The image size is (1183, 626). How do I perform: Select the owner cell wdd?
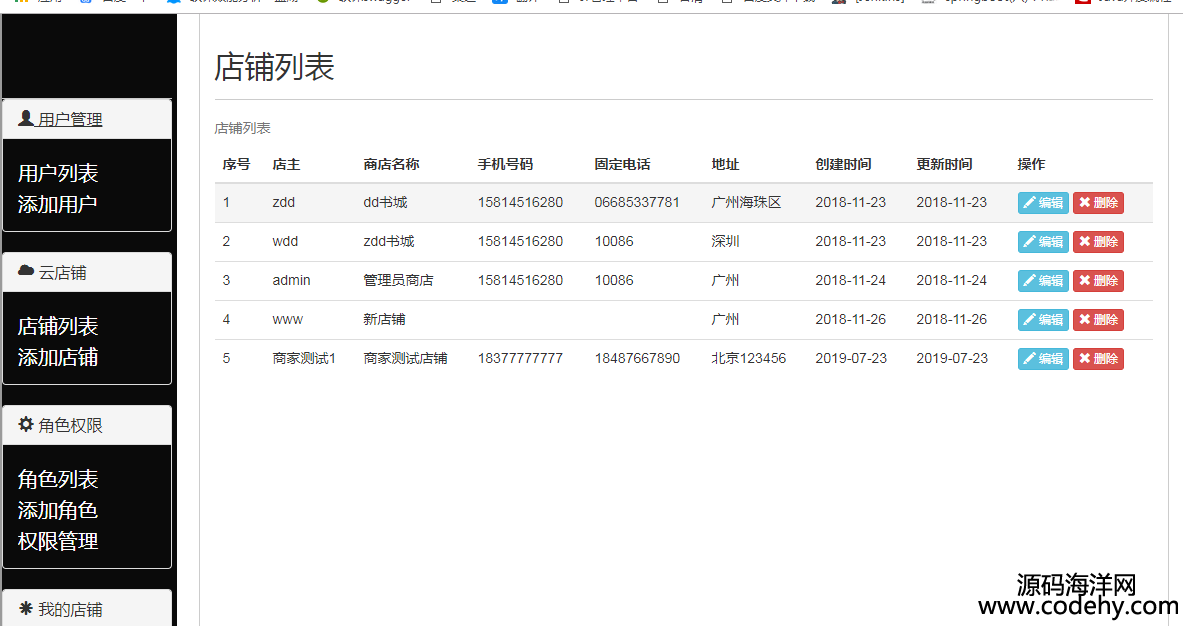click(x=285, y=241)
